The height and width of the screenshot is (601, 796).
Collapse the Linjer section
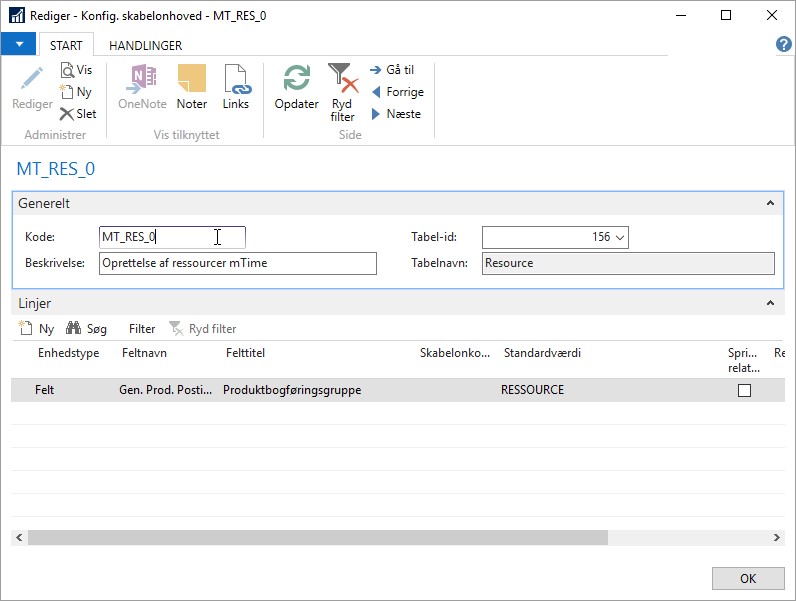770,303
